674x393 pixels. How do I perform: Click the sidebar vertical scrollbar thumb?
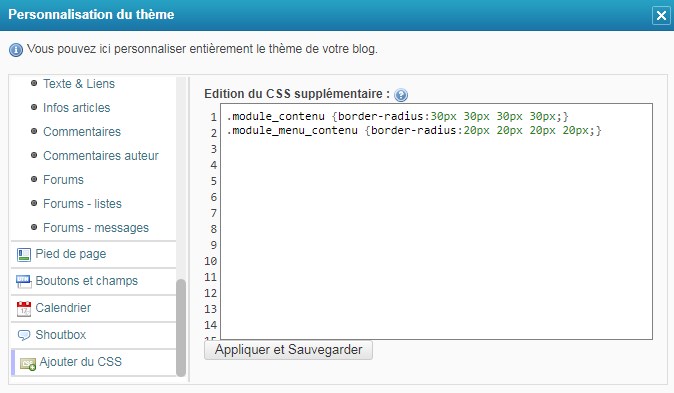coord(181,328)
